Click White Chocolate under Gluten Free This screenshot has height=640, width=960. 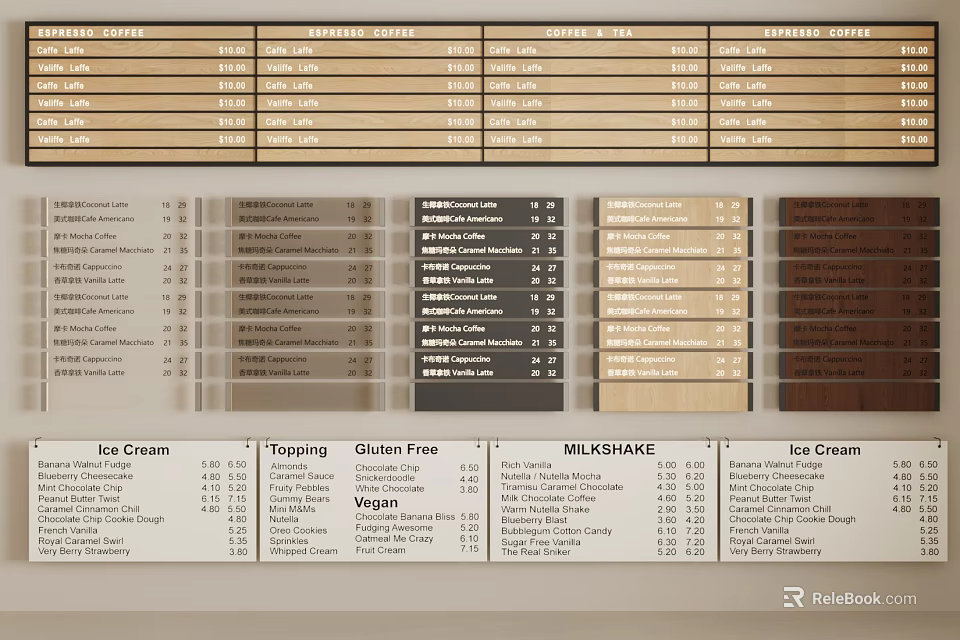(x=390, y=489)
